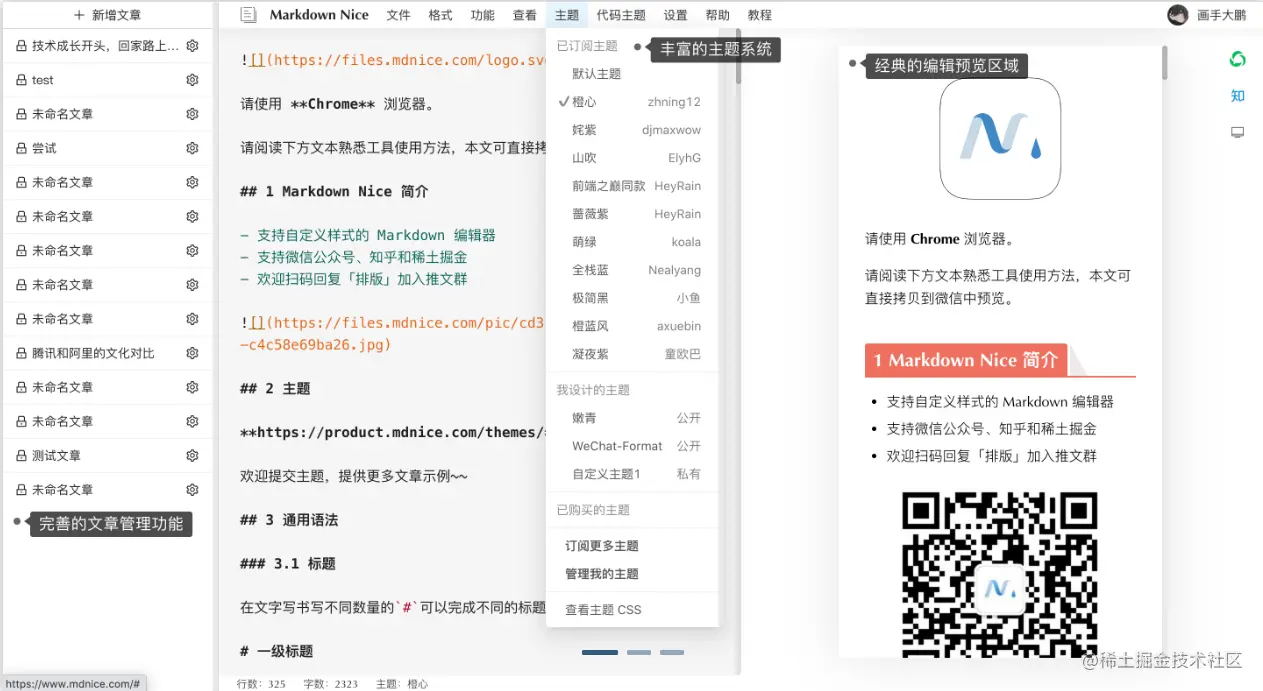Switch to the 格式 menu

pos(440,14)
